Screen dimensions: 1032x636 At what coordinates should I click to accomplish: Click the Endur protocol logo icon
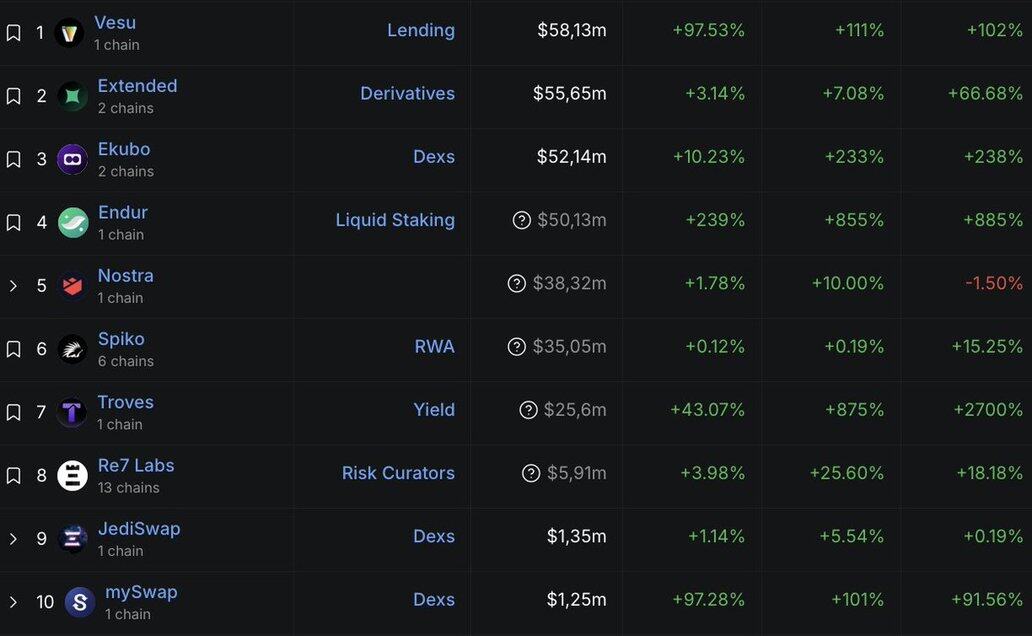pos(72,222)
